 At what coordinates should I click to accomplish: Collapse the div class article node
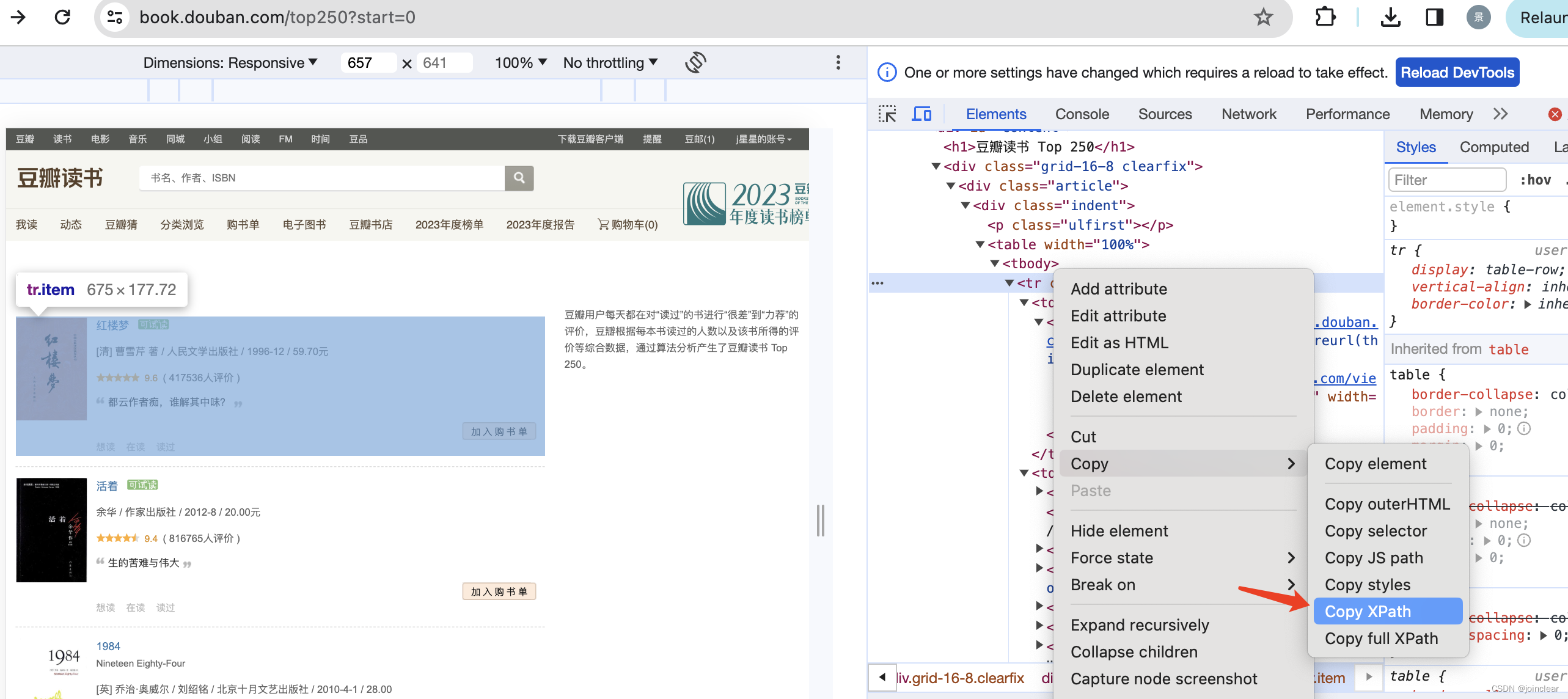[x=950, y=186]
